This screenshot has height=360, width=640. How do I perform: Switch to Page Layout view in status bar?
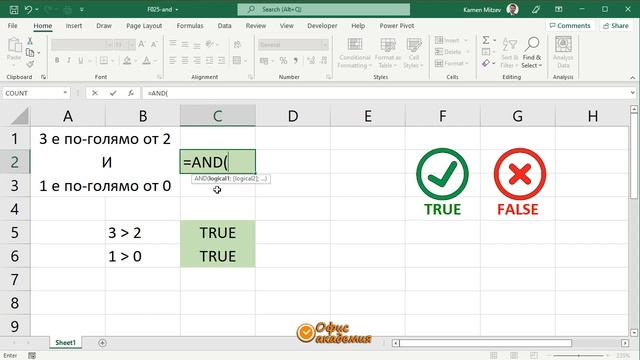(513, 356)
